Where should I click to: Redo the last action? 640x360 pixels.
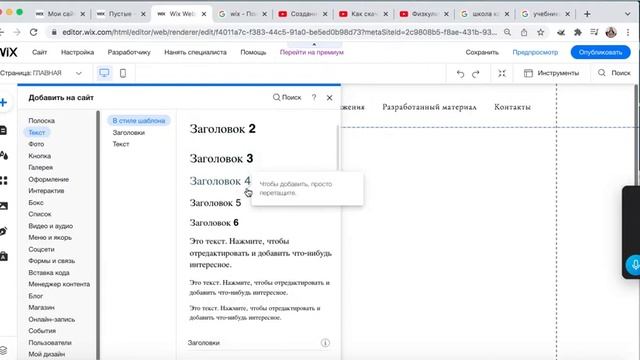(x=476, y=73)
